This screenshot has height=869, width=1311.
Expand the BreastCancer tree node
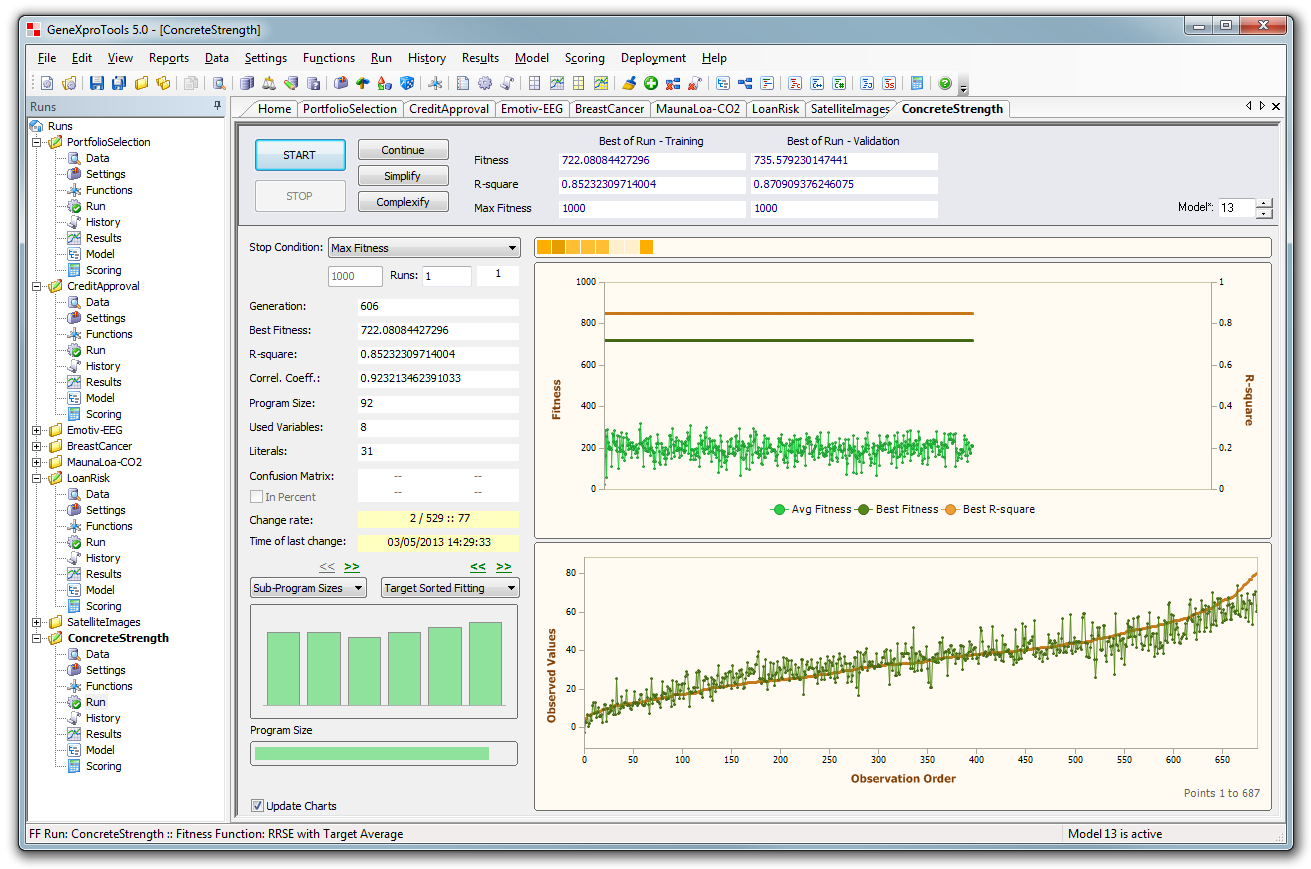pyautogui.click(x=37, y=446)
